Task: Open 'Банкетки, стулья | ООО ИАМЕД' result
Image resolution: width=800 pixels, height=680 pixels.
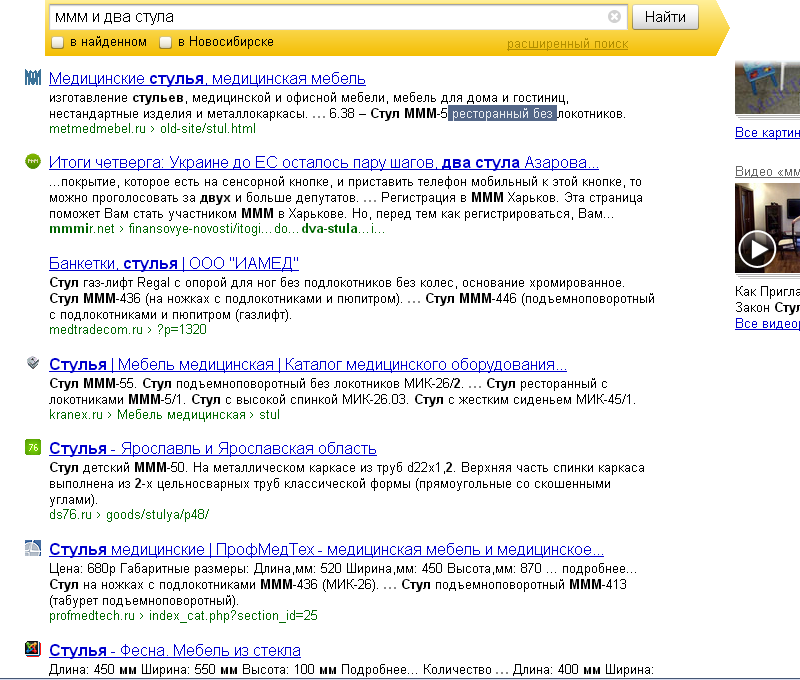Action: pos(174,263)
